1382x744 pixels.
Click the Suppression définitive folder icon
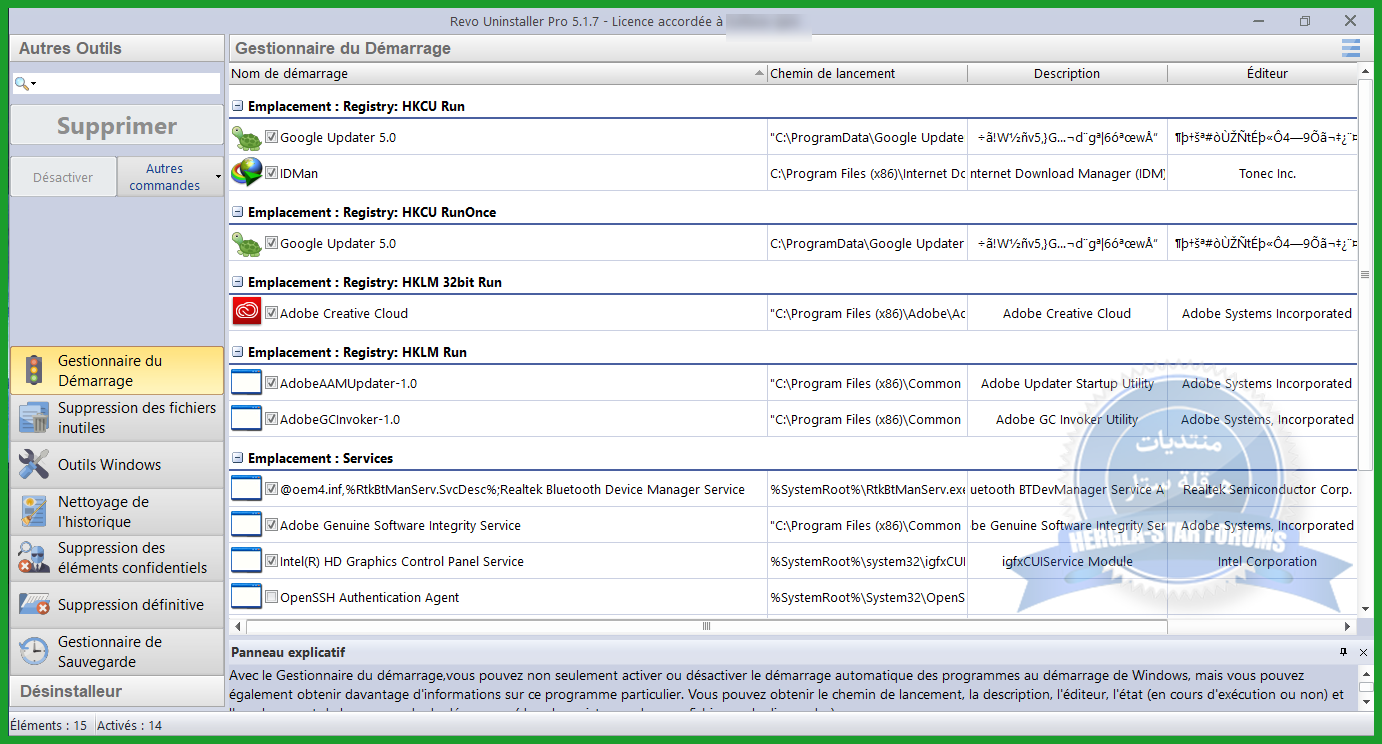[x=34, y=605]
